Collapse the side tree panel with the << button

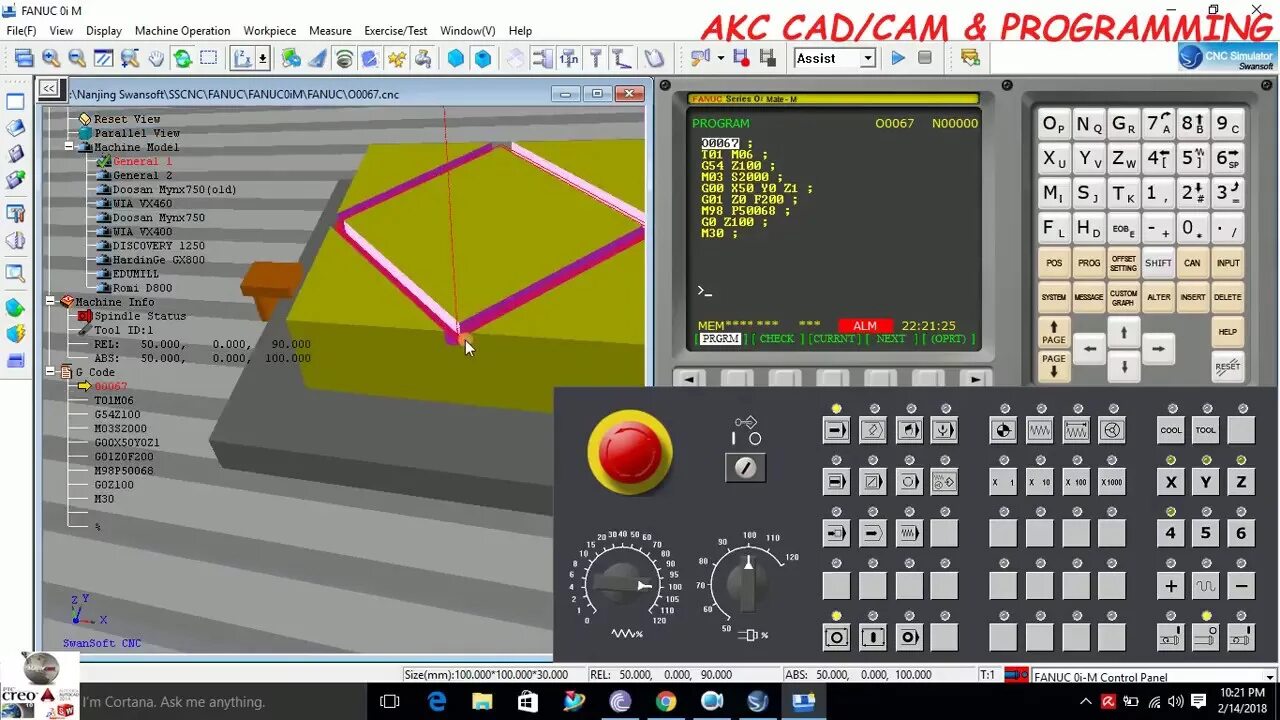point(49,88)
